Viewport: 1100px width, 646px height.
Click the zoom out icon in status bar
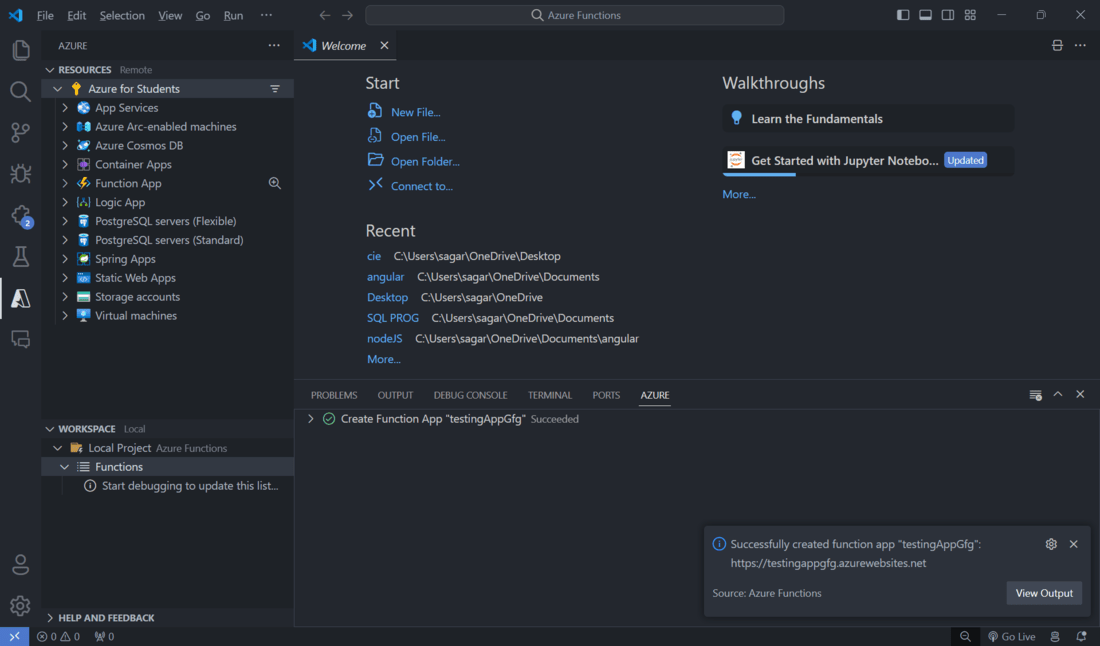tap(965, 636)
